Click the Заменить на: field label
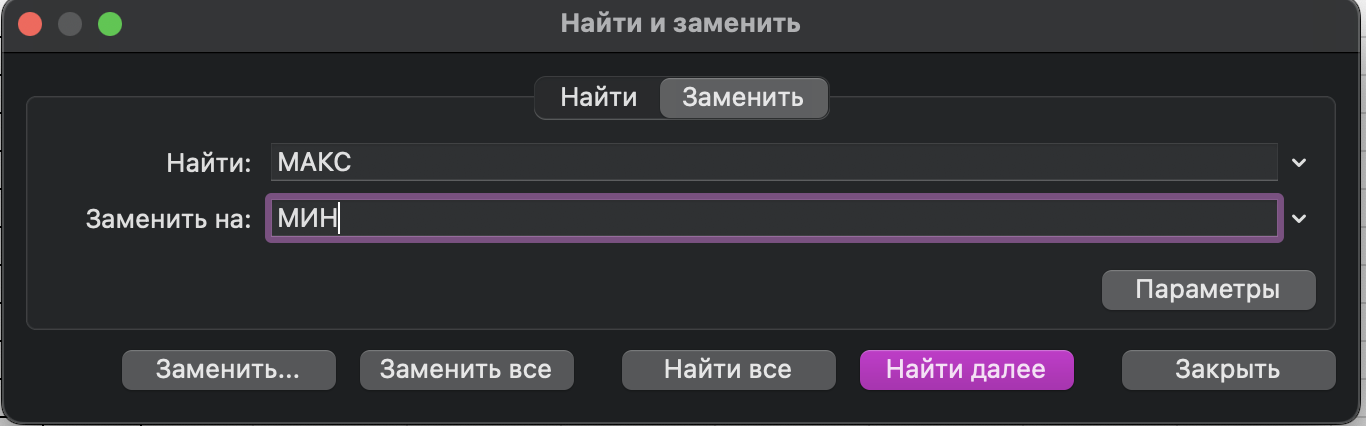This screenshot has width=1366, height=426. 168,220
